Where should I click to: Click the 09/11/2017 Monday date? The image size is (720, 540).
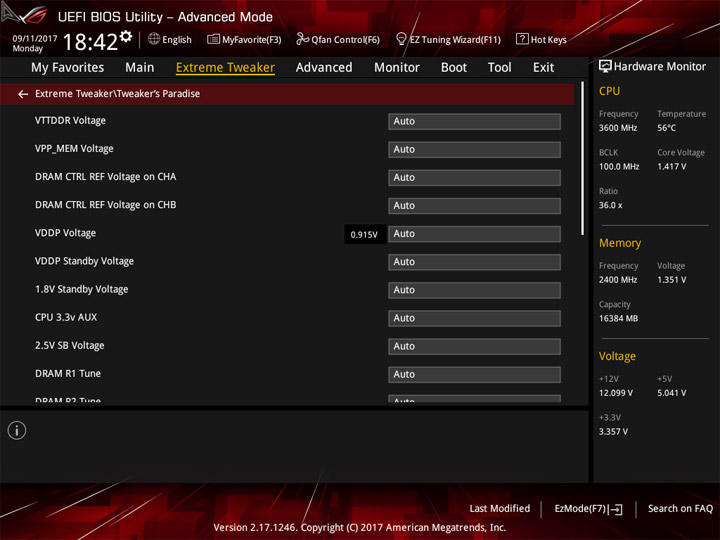pyautogui.click(x=34, y=43)
